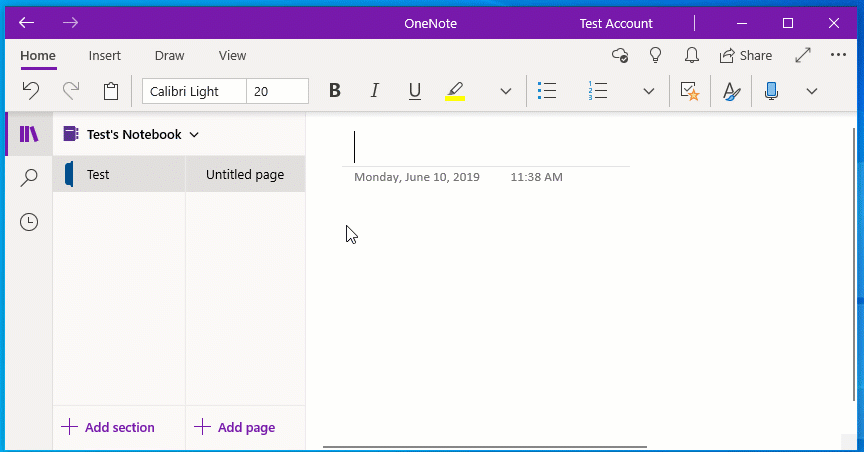Expand the dictation options chevron
The width and height of the screenshot is (864, 452).
point(812,91)
